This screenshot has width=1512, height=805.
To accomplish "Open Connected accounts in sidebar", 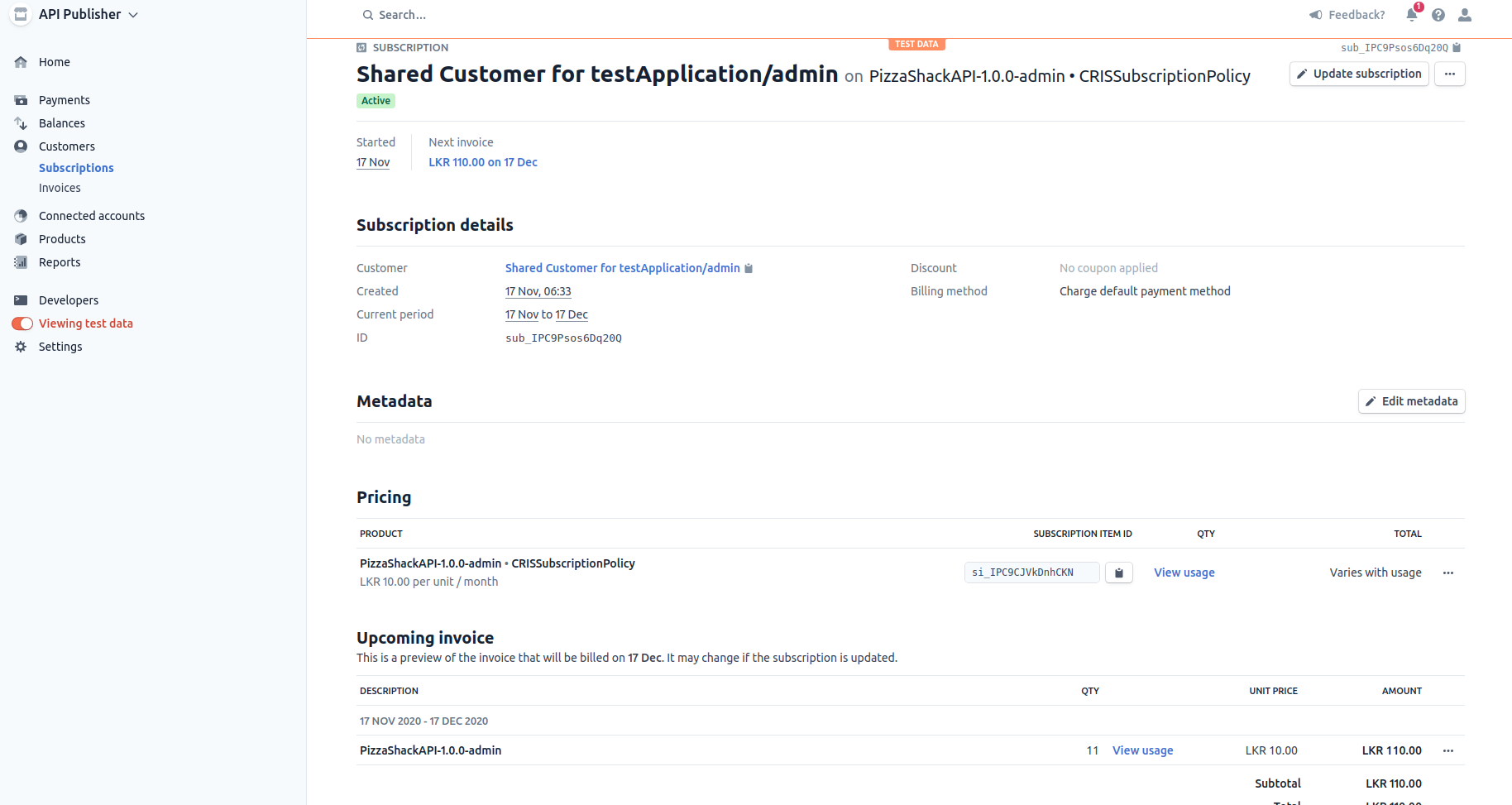I will [x=91, y=216].
